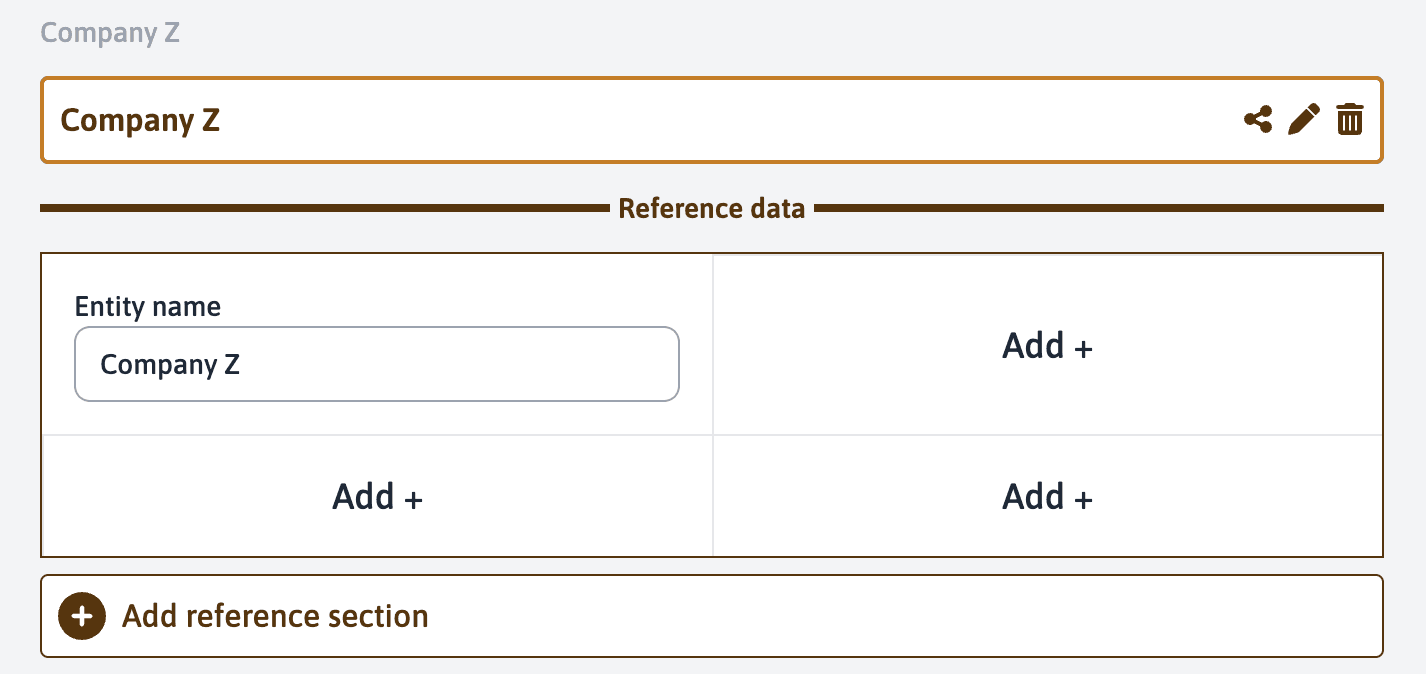The width and height of the screenshot is (1426, 674).
Task: Click the divider line left of Reference data
Action: coord(320,209)
